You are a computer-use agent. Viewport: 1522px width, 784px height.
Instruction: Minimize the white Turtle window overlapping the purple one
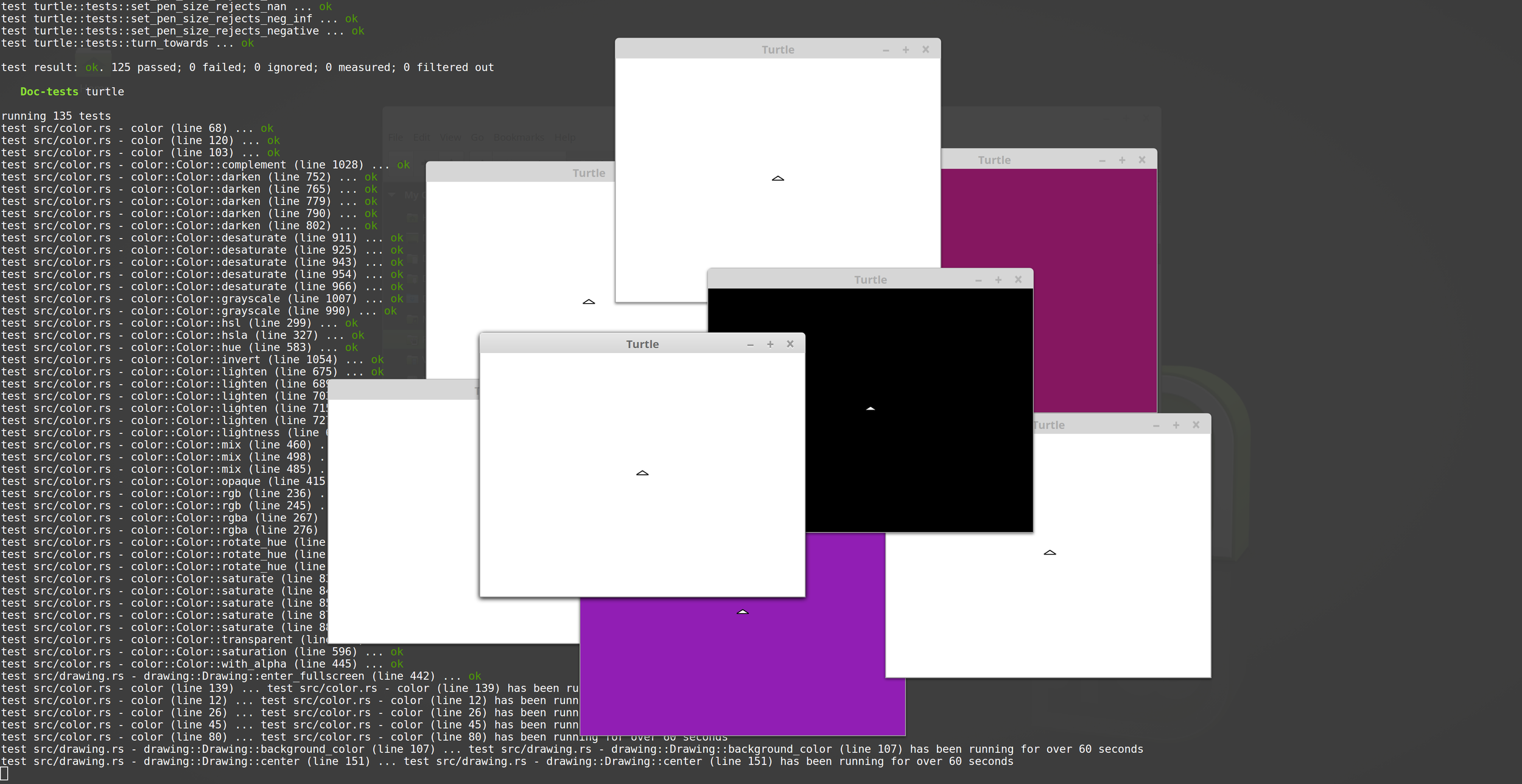pyautogui.click(x=750, y=344)
